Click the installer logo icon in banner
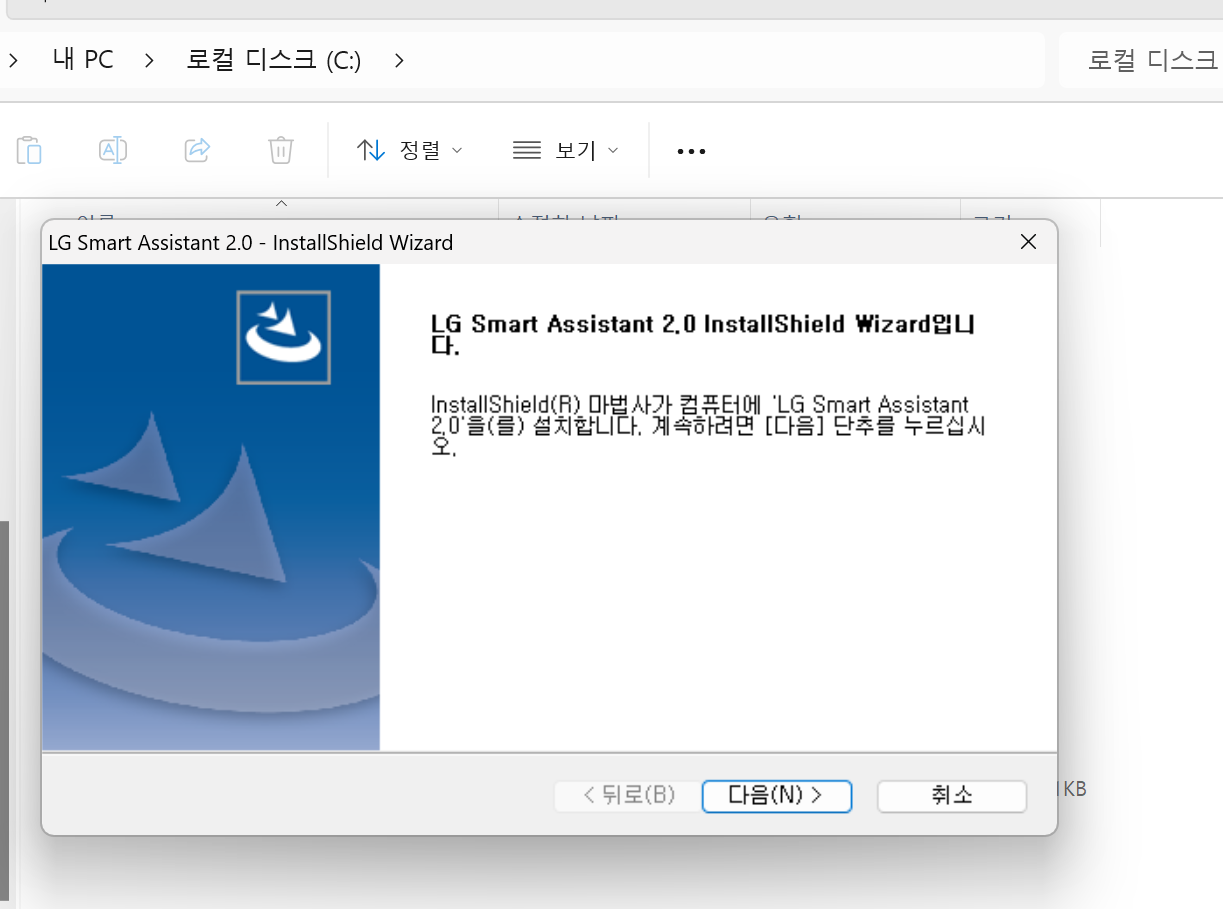The height and width of the screenshot is (909, 1223). click(x=283, y=337)
